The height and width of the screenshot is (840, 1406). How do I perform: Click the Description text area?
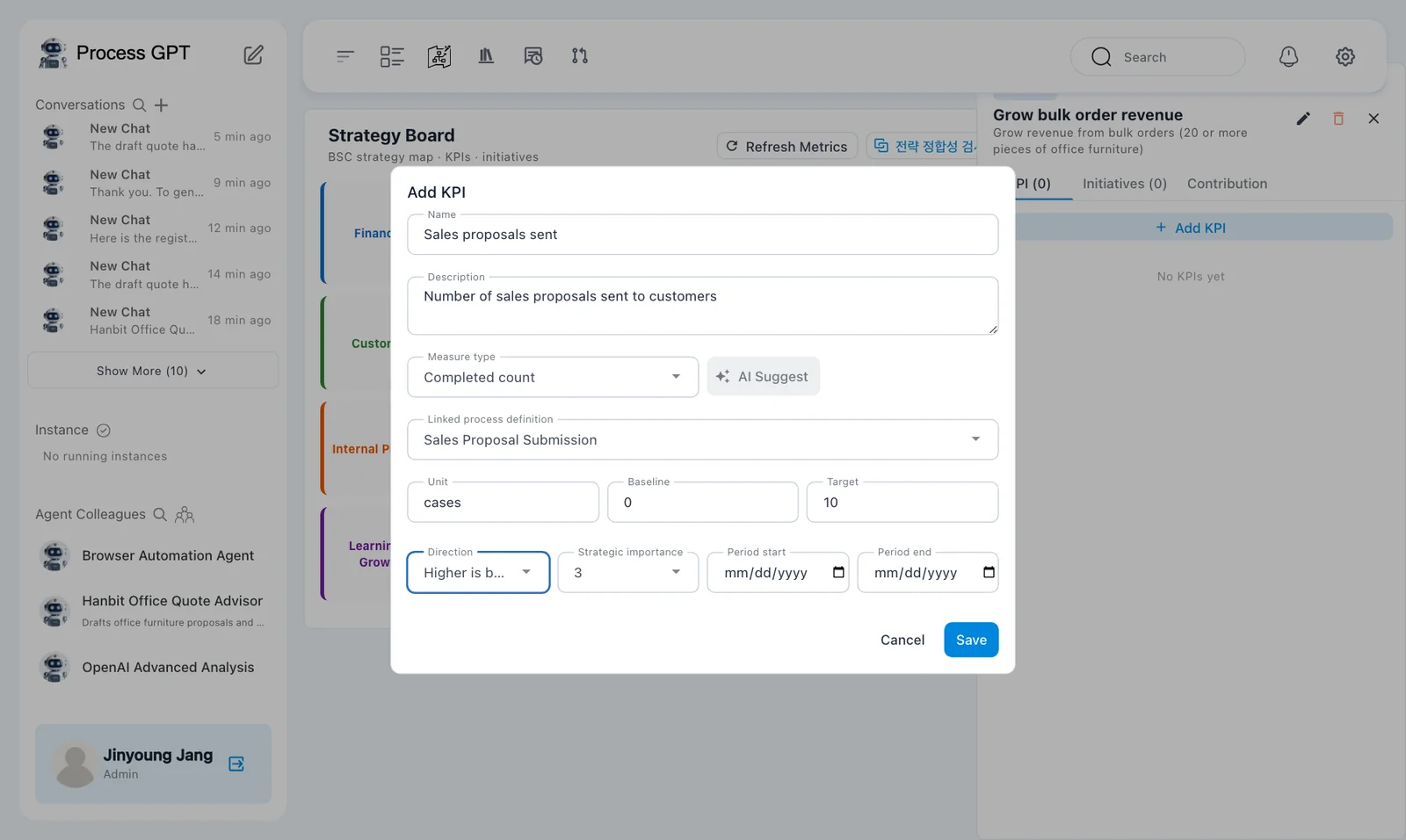[703, 306]
